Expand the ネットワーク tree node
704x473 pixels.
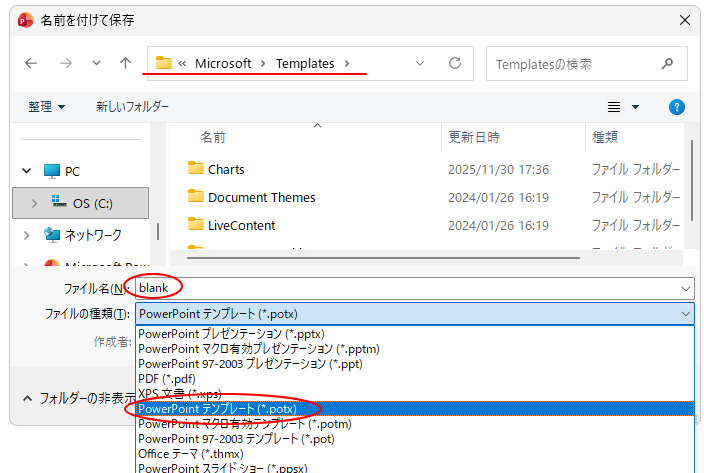pos(26,235)
